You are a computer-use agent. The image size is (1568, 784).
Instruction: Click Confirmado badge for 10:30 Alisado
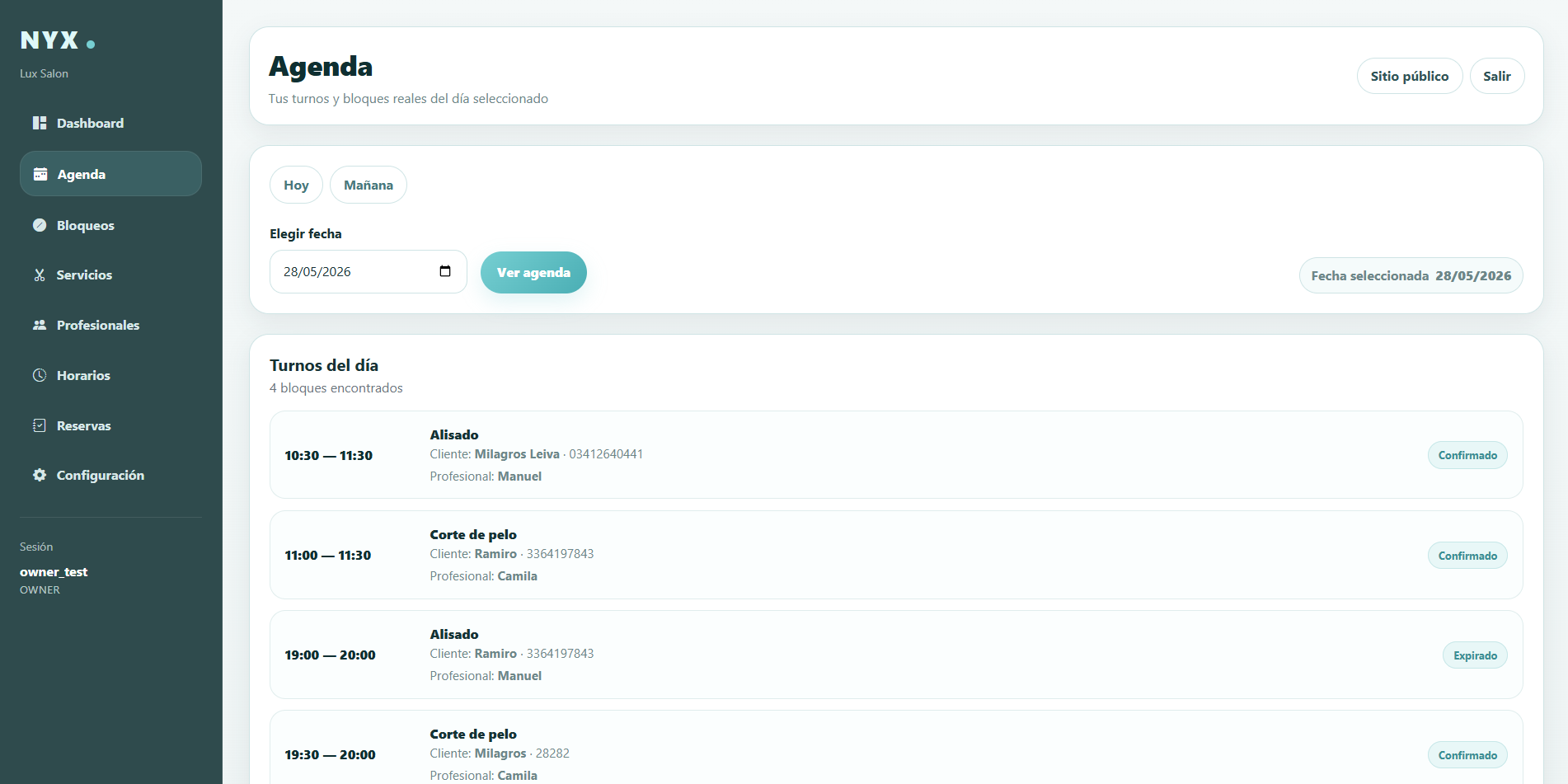pyautogui.click(x=1467, y=455)
